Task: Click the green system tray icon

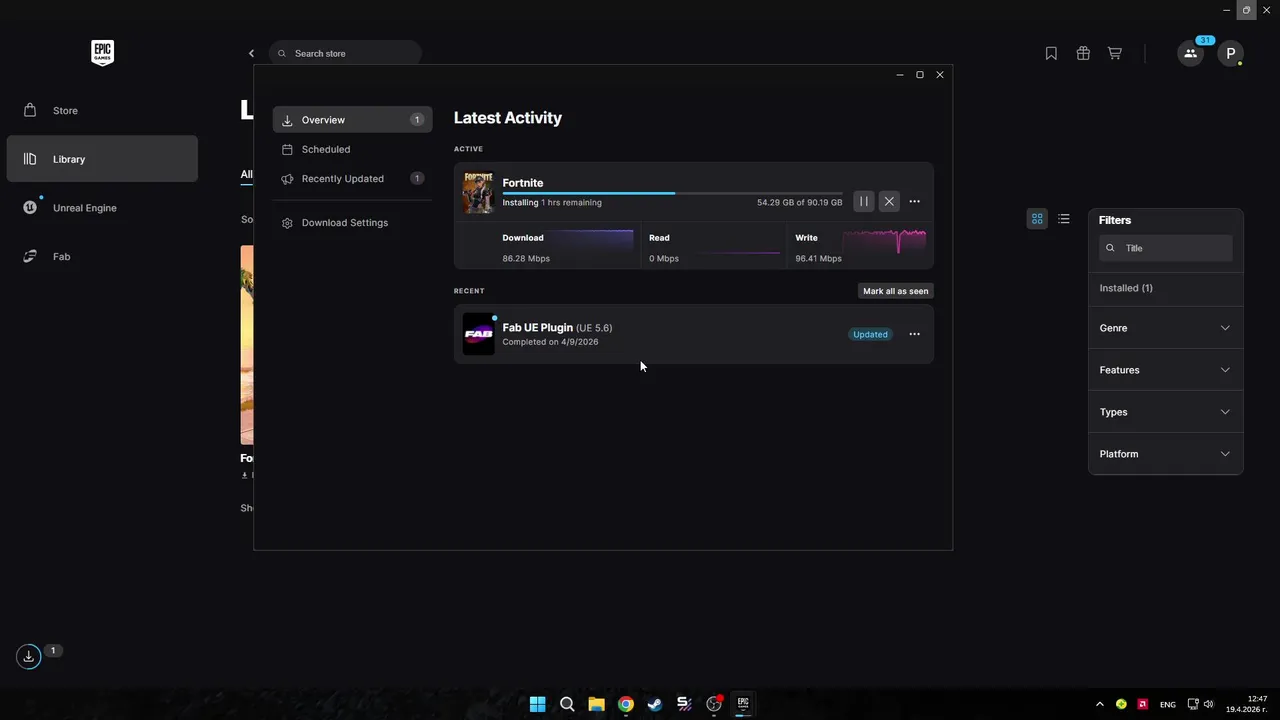Action: tap(1121, 704)
